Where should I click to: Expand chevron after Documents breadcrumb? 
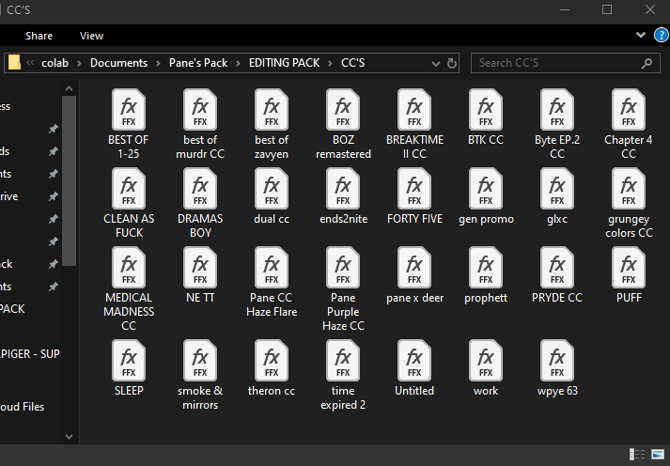click(158, 64)
